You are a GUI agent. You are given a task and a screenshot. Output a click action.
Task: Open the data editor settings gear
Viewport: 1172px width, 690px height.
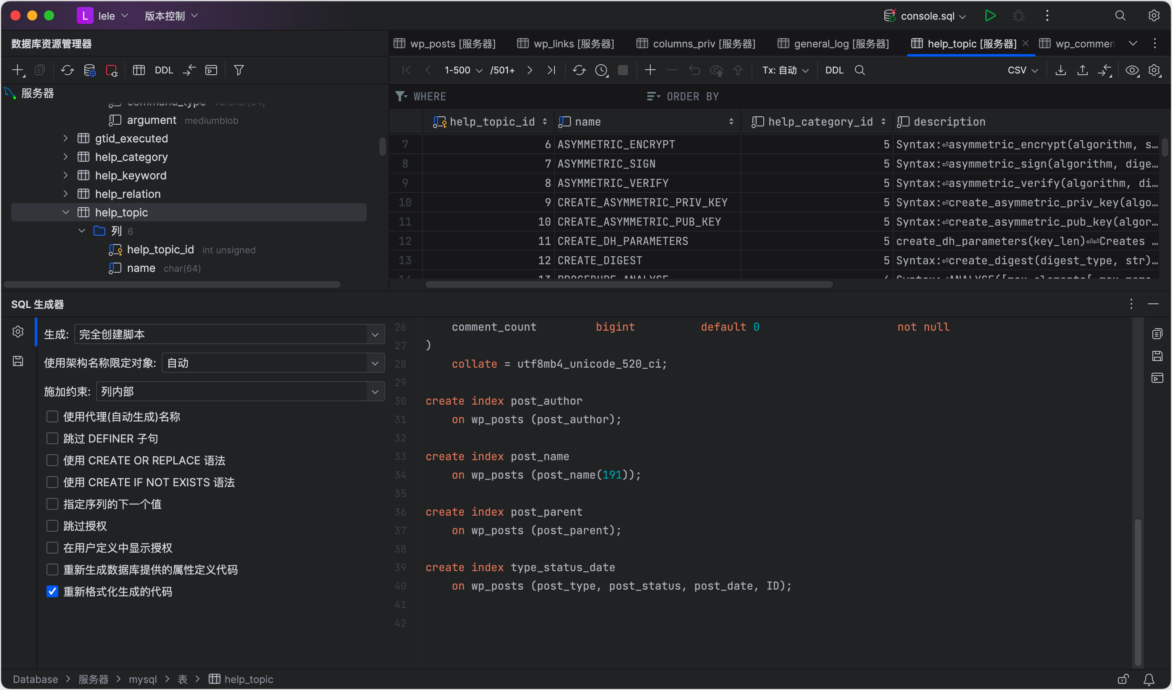click(1154, 70)
